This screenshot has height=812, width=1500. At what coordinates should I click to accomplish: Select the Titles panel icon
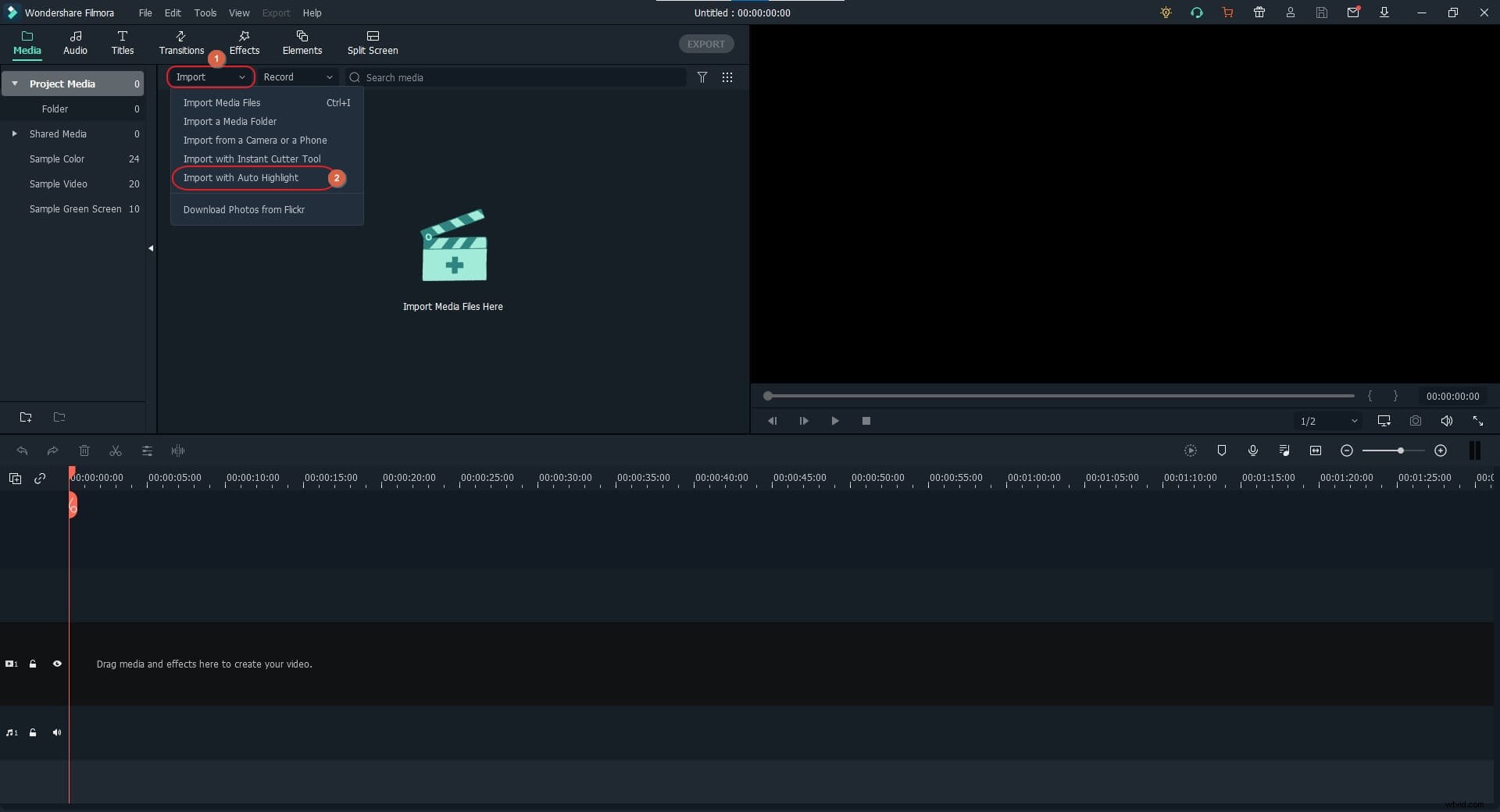point(122,43)
